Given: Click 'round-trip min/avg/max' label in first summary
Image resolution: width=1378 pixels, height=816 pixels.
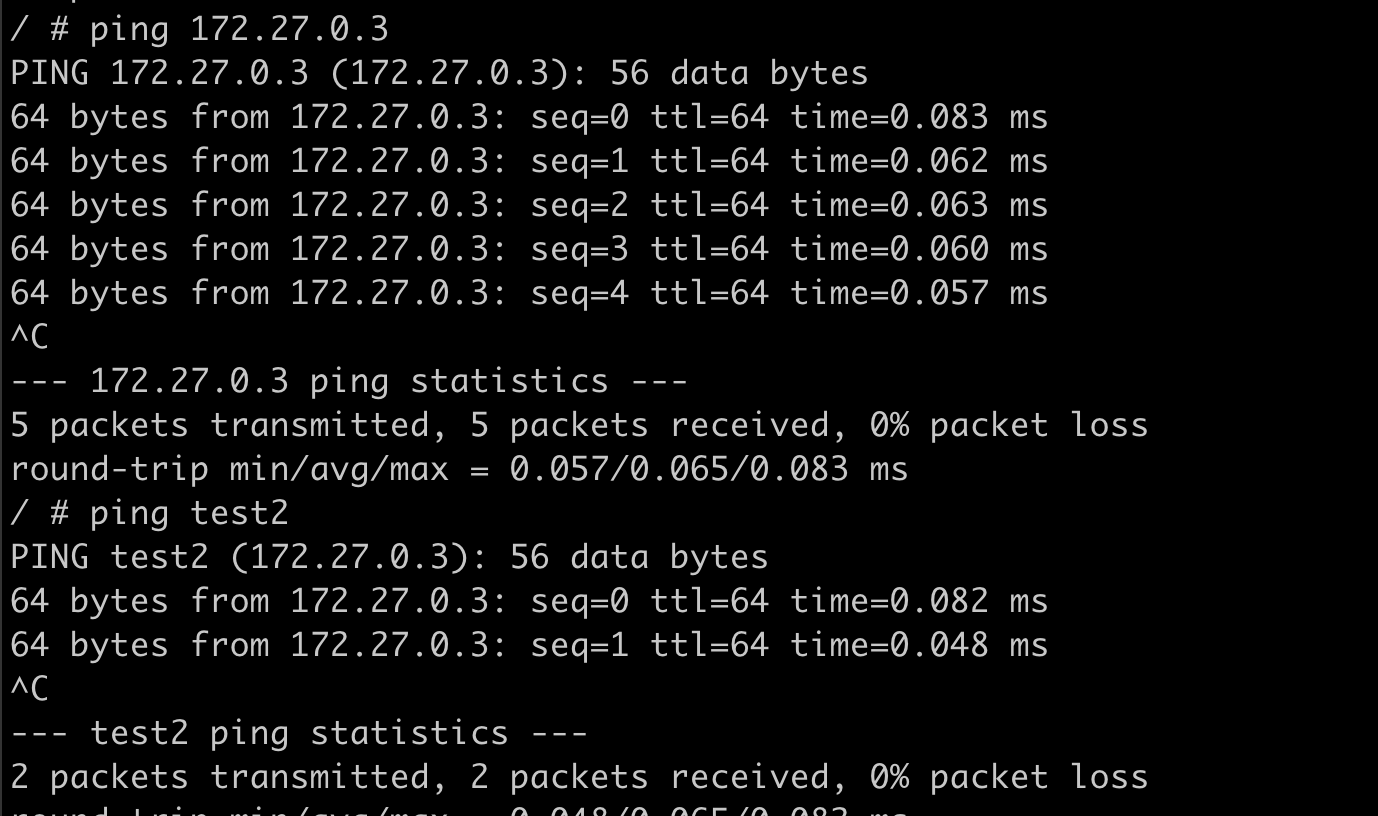Looking at the screenshot, I should (x=229, y=469).
